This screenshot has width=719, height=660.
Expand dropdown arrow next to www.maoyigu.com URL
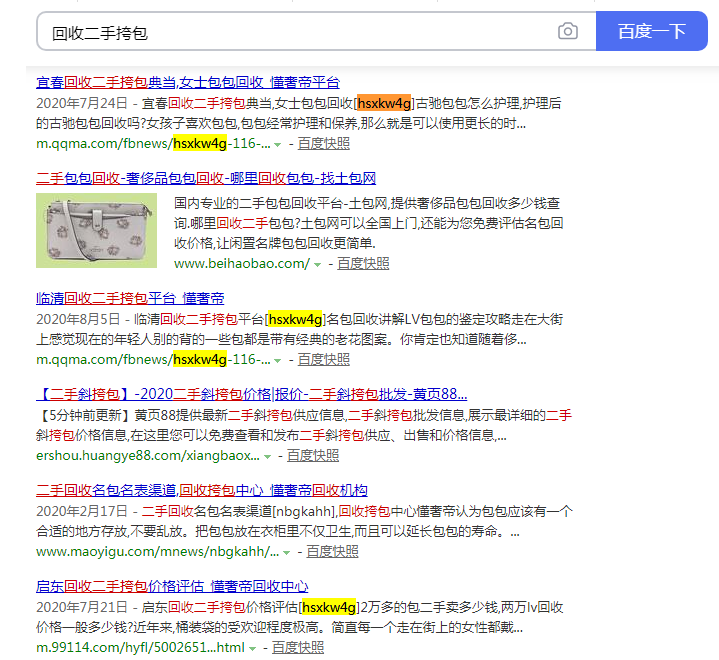pos(287,553)
